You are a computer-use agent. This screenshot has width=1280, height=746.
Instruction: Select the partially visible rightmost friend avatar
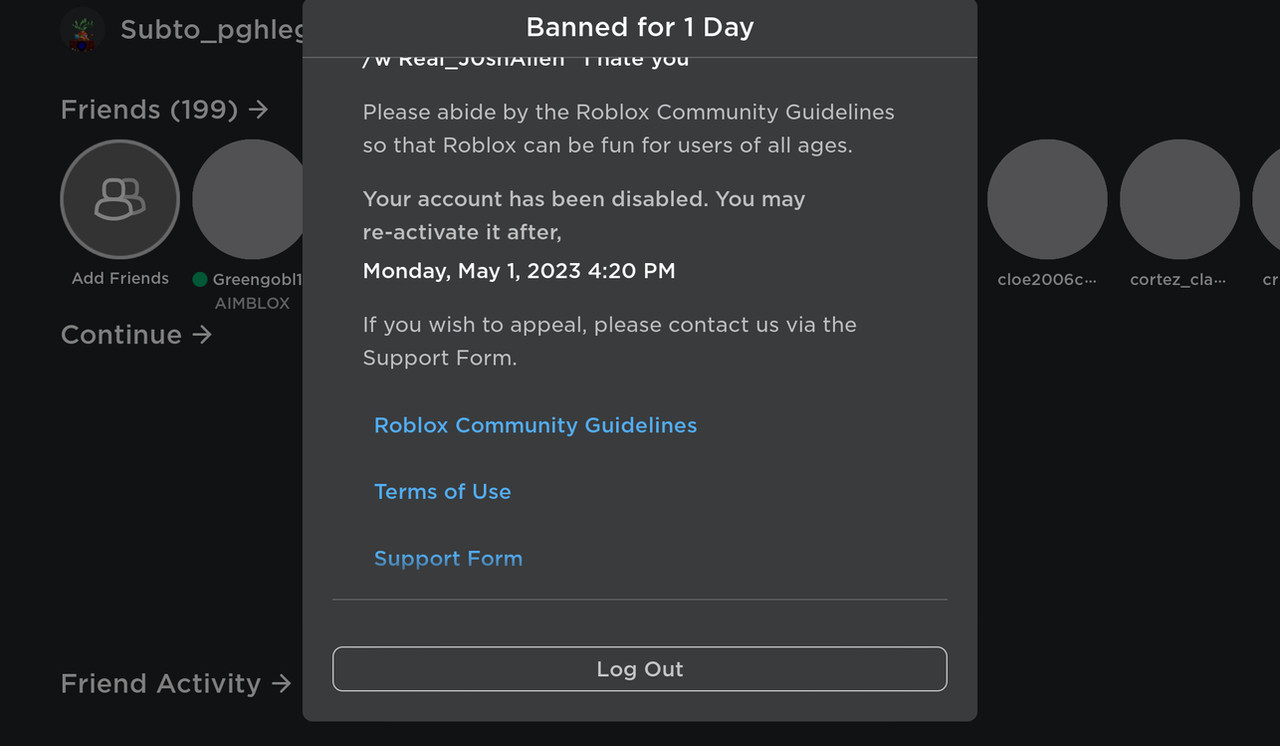[x=1266, y=199]
